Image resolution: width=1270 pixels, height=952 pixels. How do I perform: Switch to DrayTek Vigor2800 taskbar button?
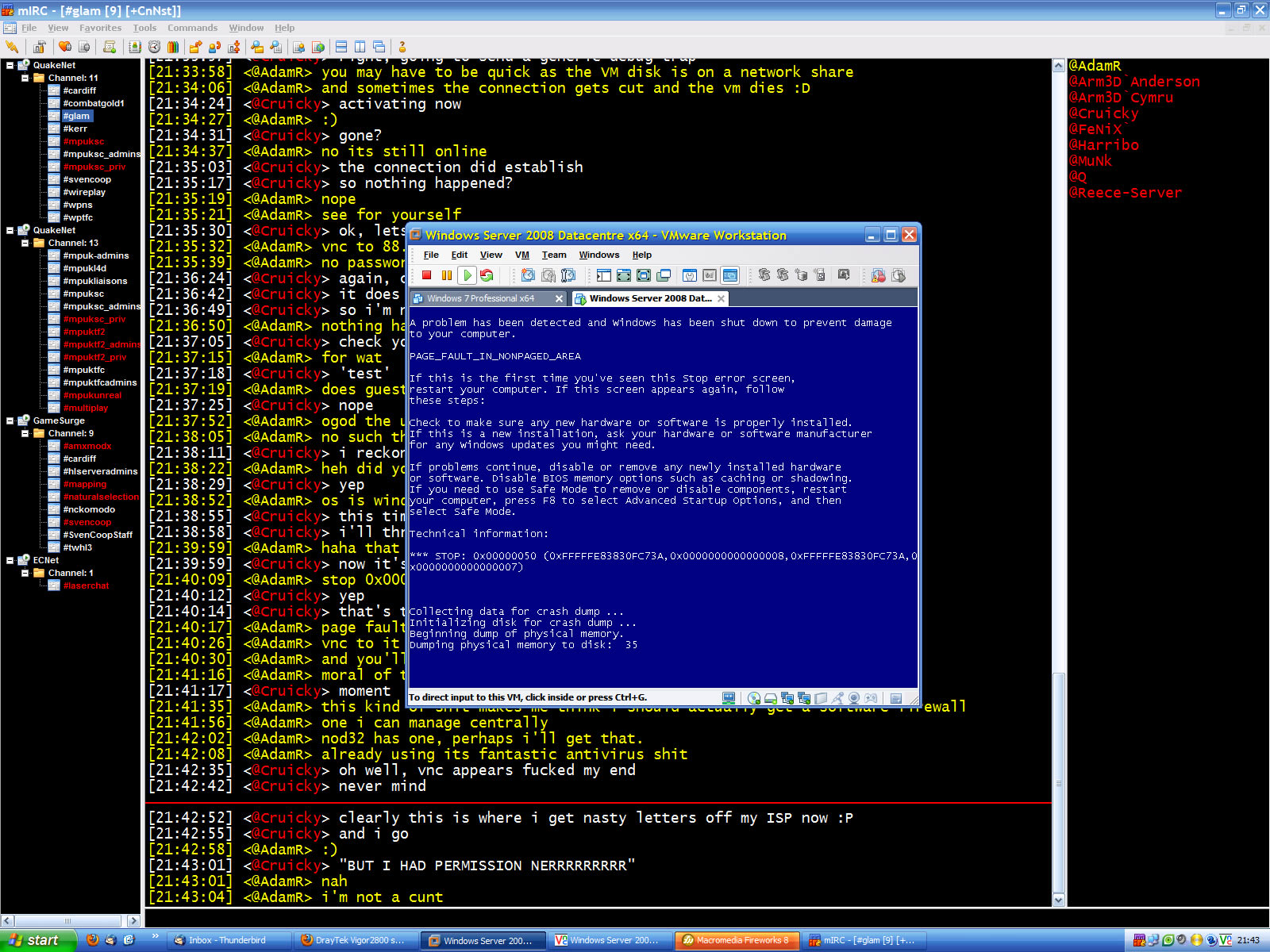355,940
